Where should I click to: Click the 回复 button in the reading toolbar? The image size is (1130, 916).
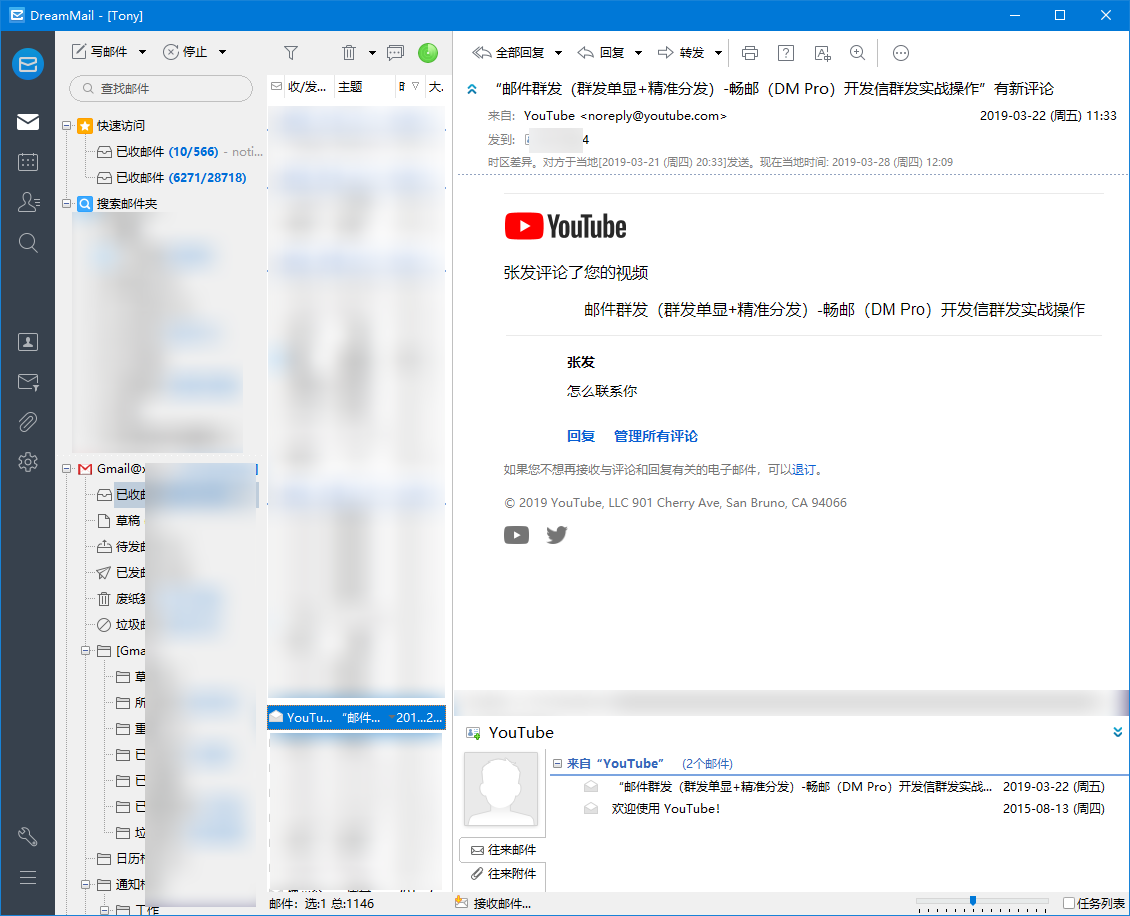coord(601,53)
